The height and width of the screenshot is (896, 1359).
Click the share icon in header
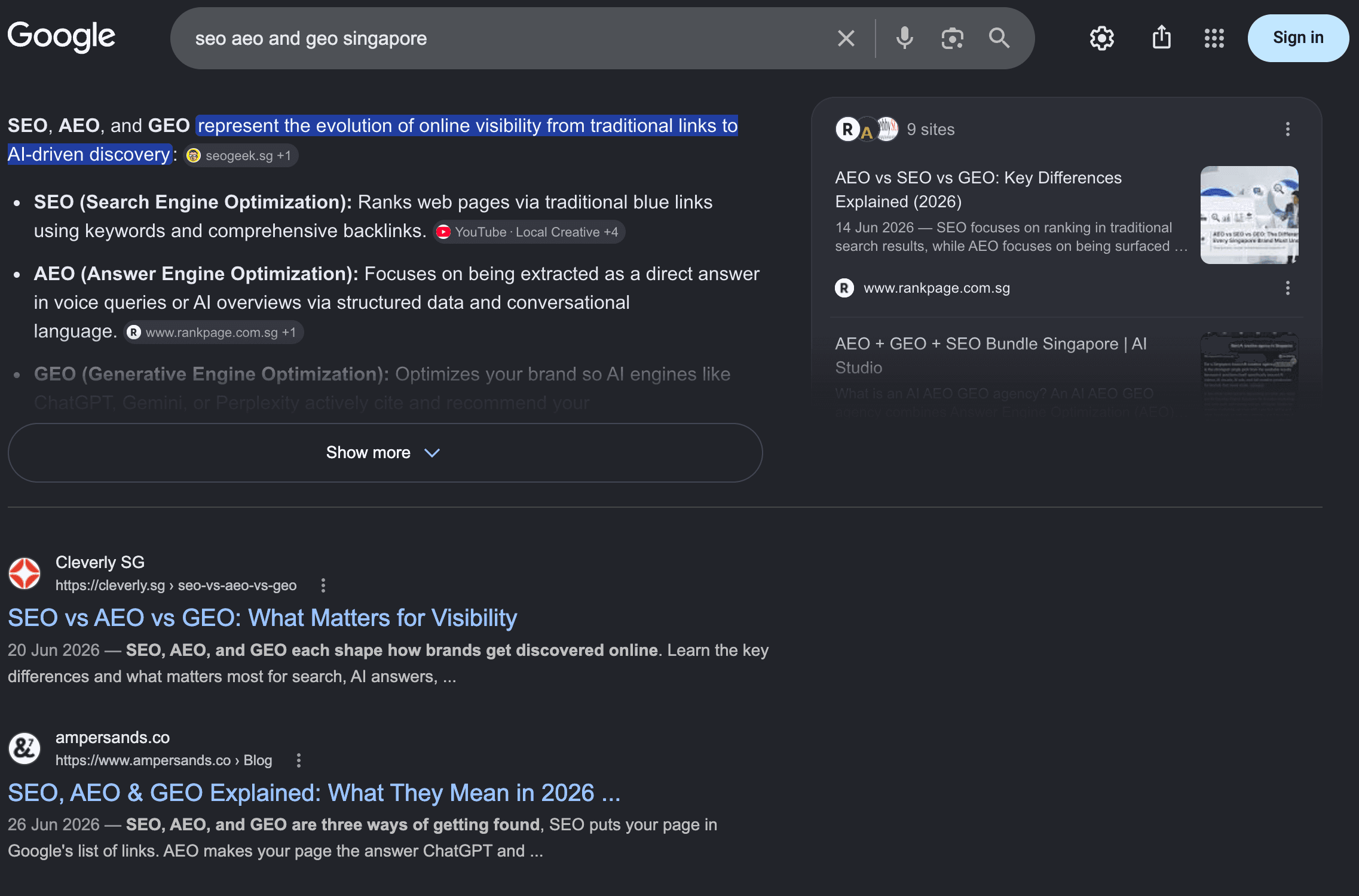click(1161, 38)
